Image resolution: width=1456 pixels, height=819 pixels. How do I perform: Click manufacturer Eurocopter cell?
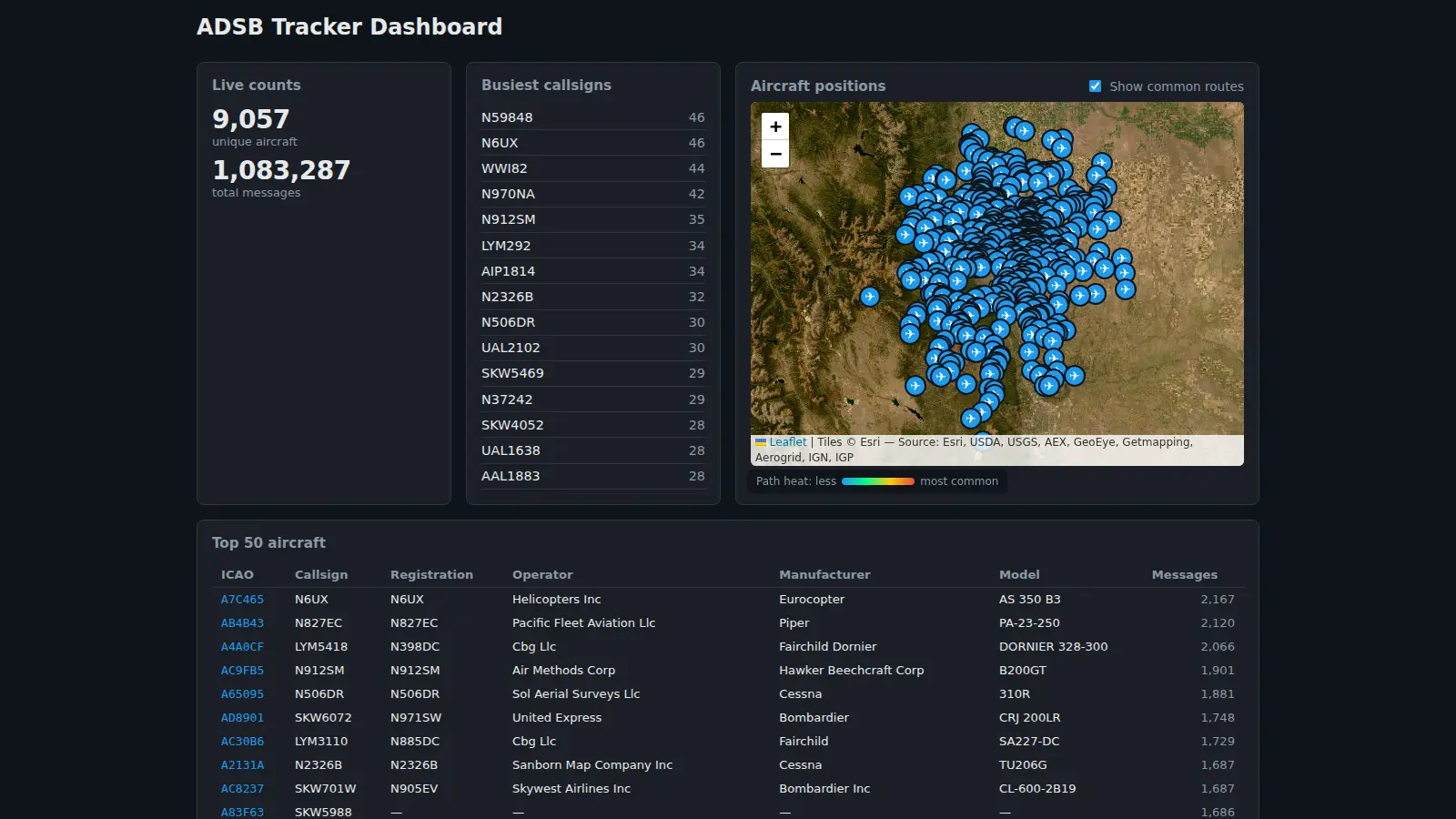click(812, 600)
